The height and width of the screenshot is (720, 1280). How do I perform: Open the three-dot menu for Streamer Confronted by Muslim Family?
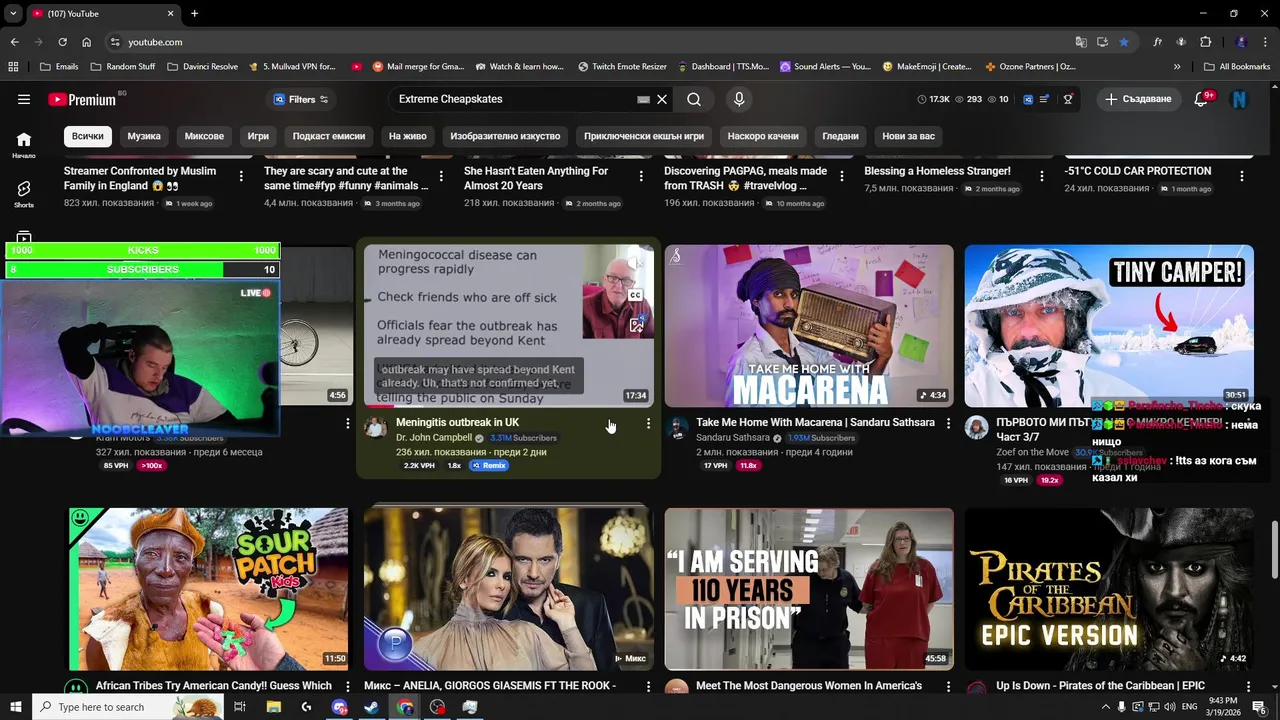point(241,176)
